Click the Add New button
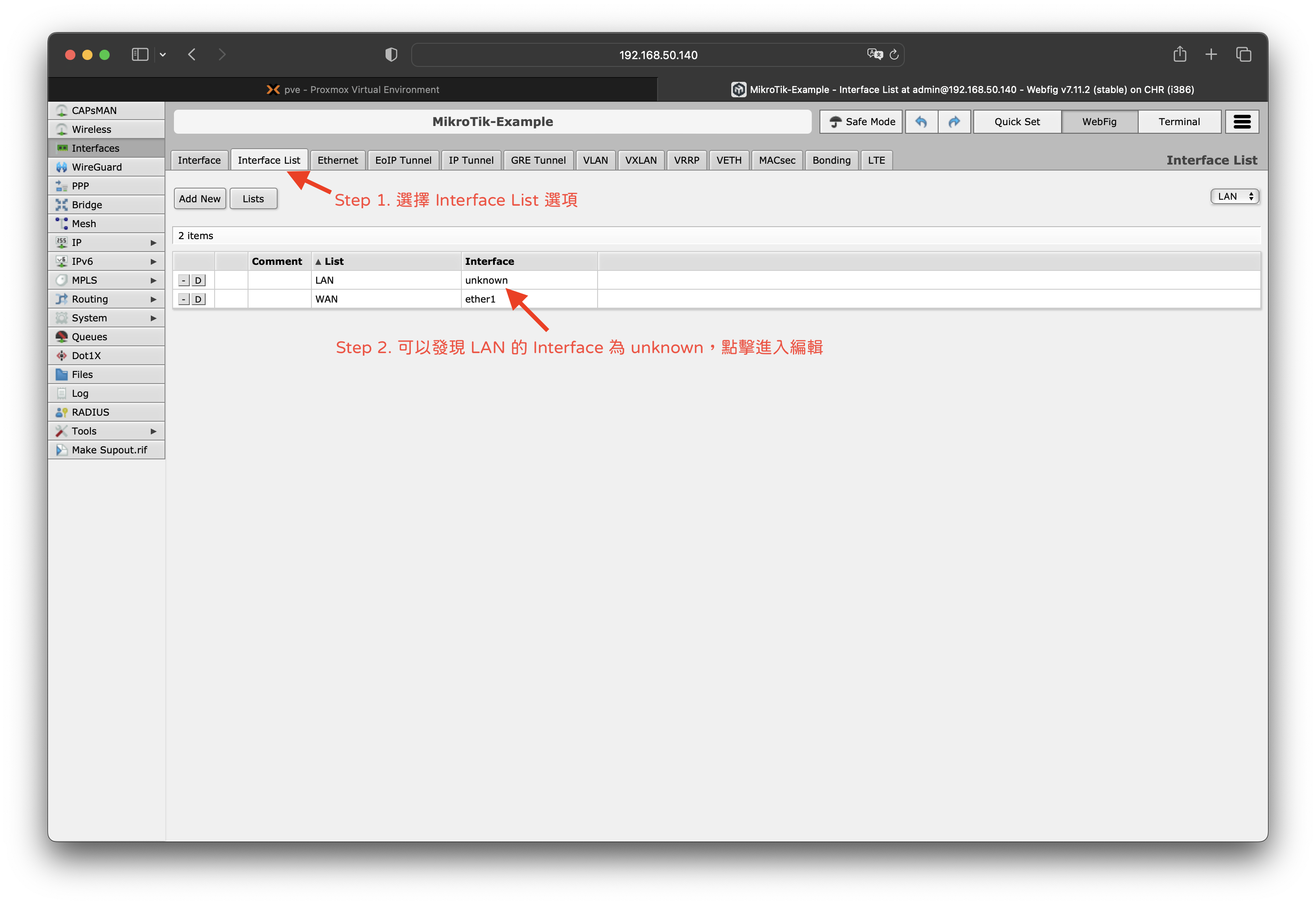1316x905 pixels. point(200,198)
